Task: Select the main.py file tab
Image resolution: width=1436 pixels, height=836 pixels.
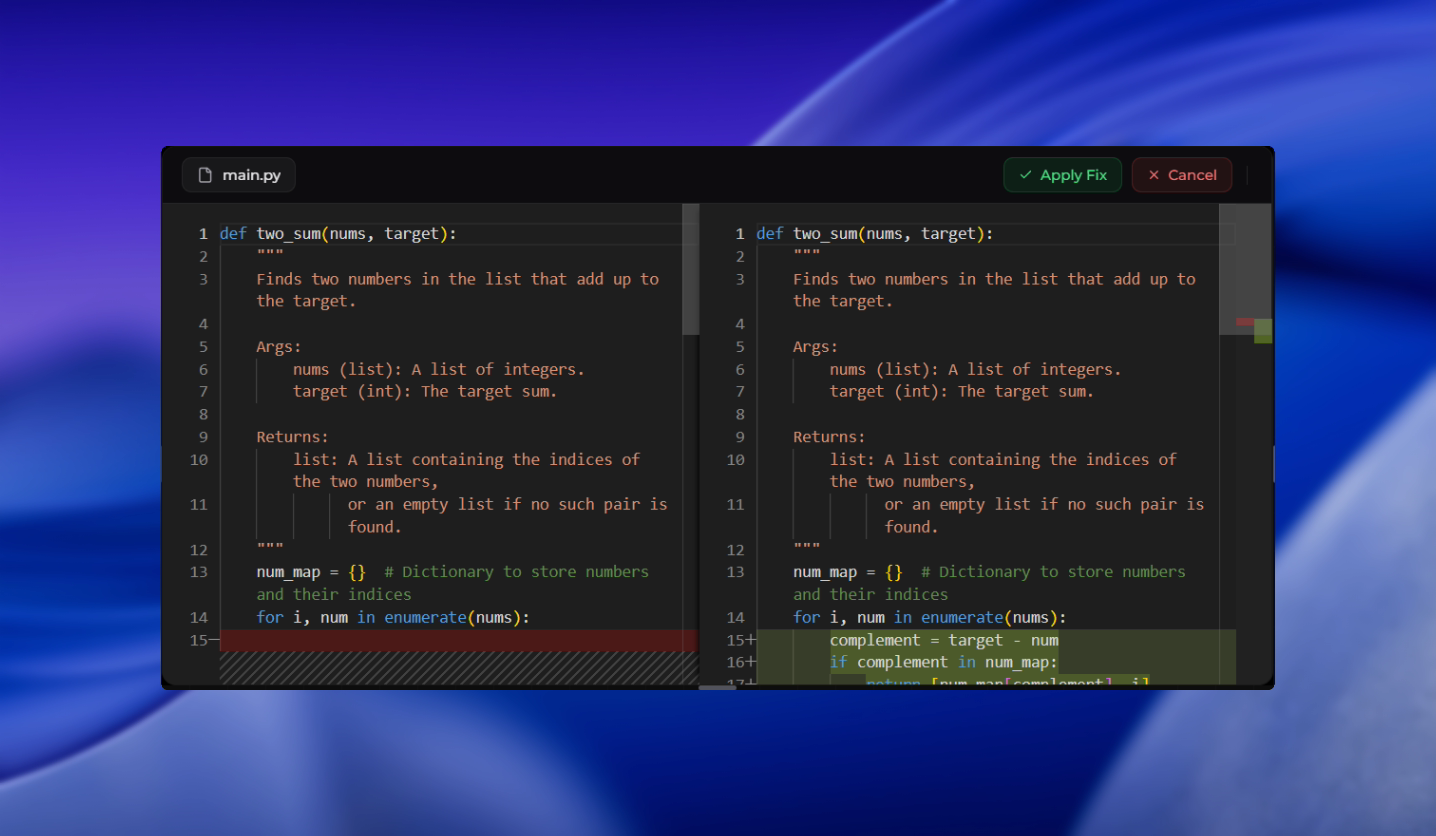Action: tap(239, 175)
